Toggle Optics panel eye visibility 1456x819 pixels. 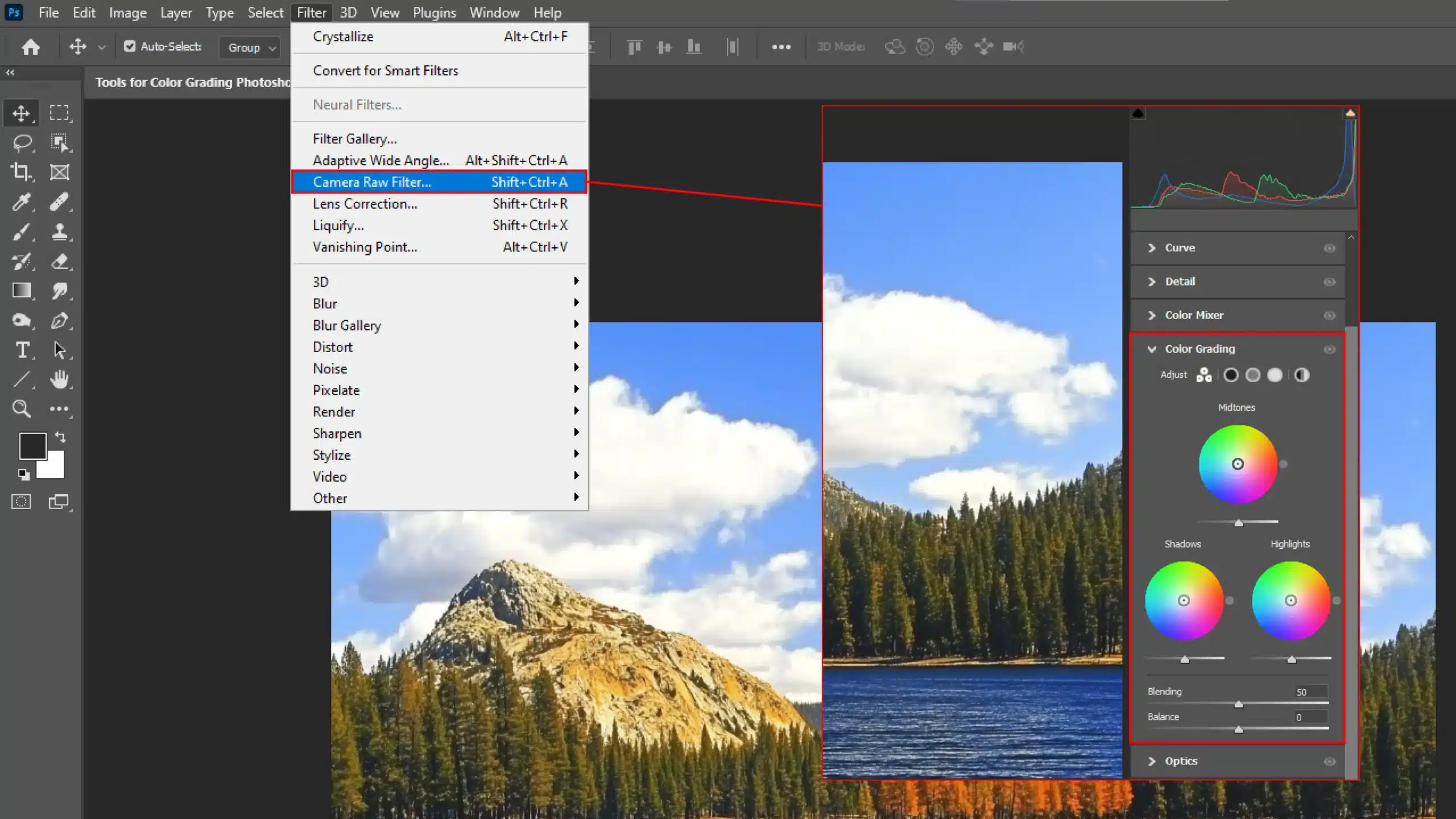click(x=1329, y=762)
